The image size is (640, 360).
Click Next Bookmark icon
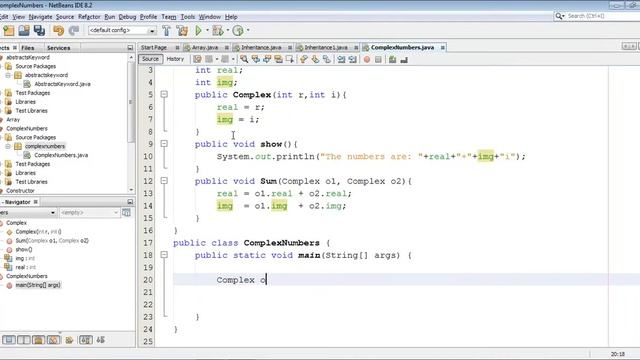coord(315,60)
